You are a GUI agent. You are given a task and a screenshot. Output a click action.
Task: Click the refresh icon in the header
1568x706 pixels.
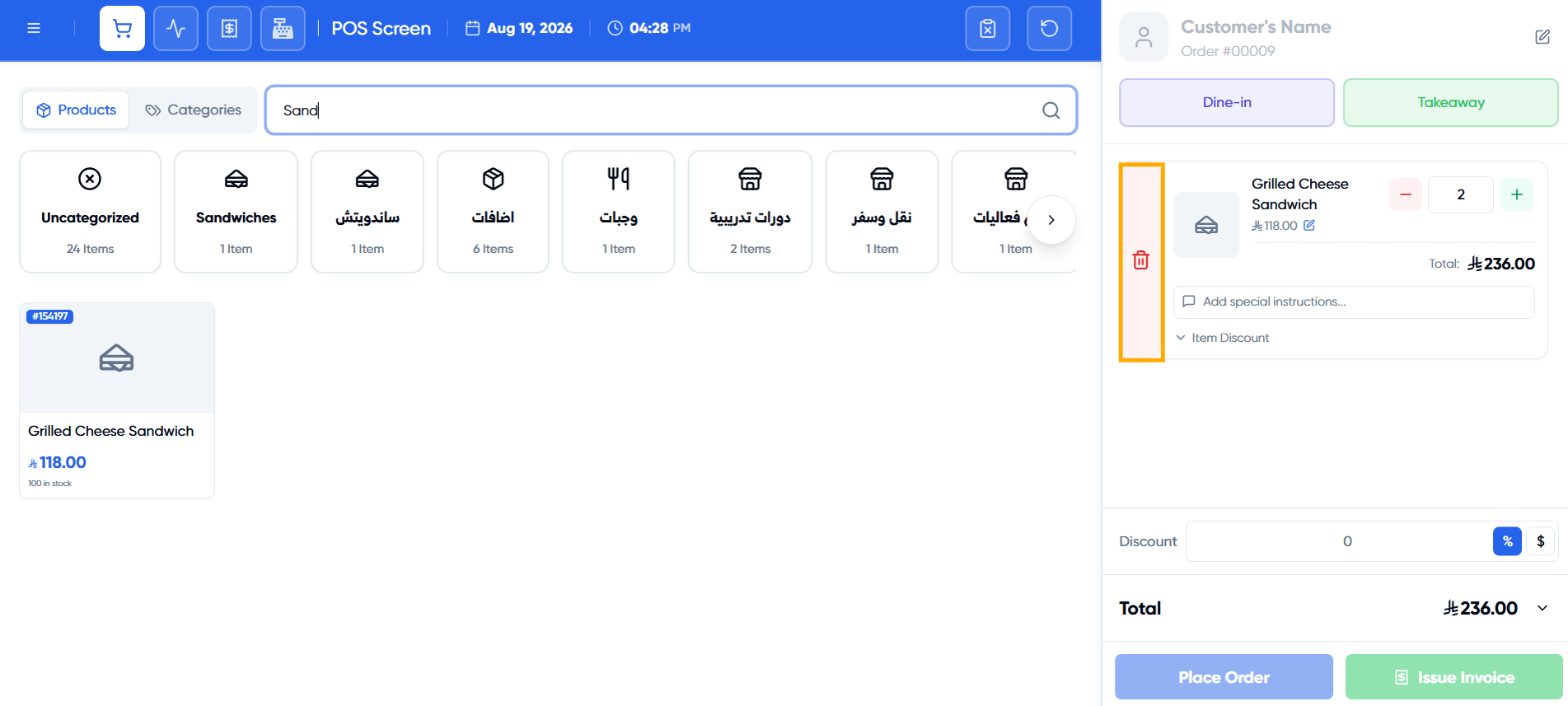pos(1049,28)
